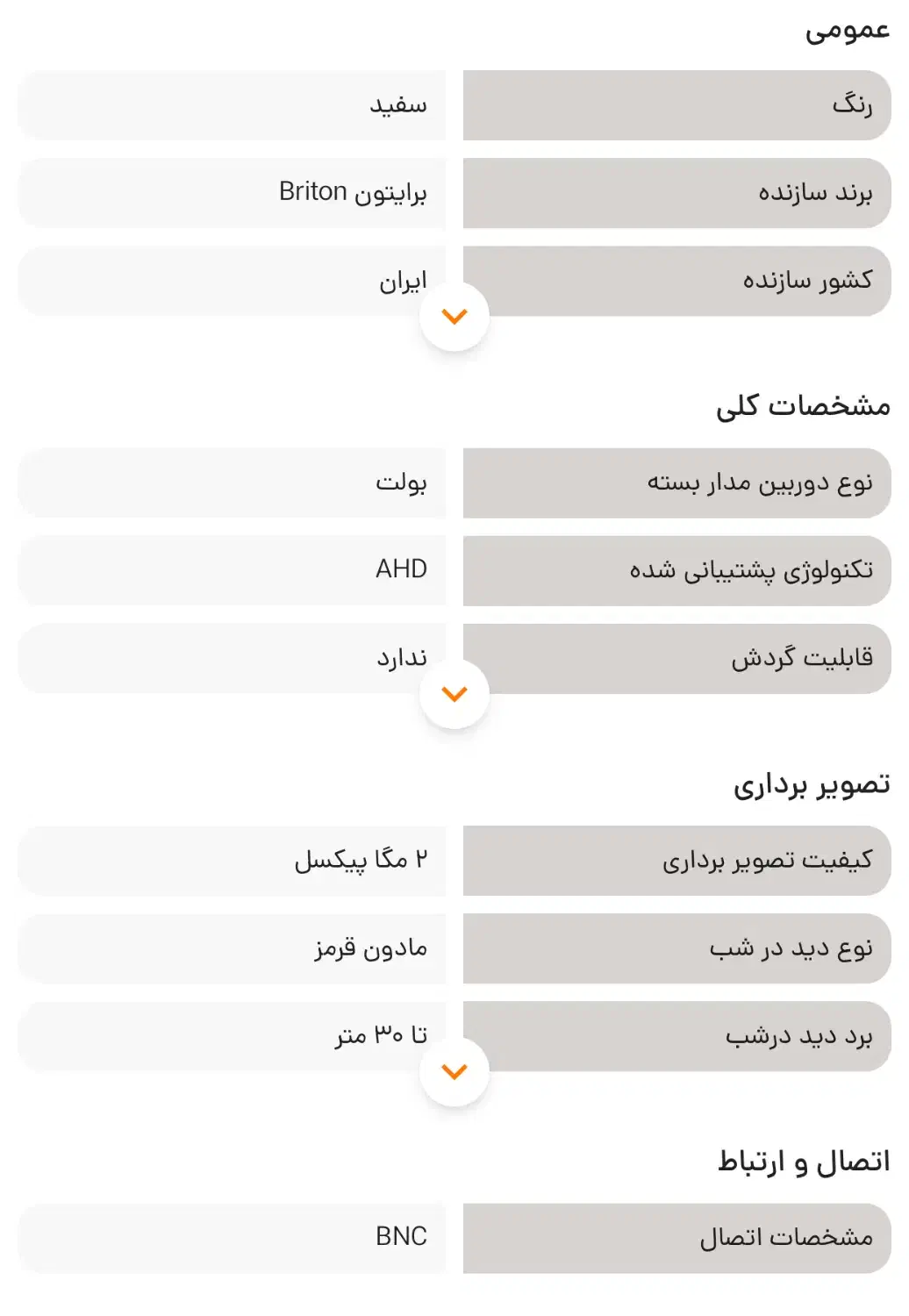909x1316 pixels.
Task: Click the رنگ label cell
Action: click(x=676, y=105)
